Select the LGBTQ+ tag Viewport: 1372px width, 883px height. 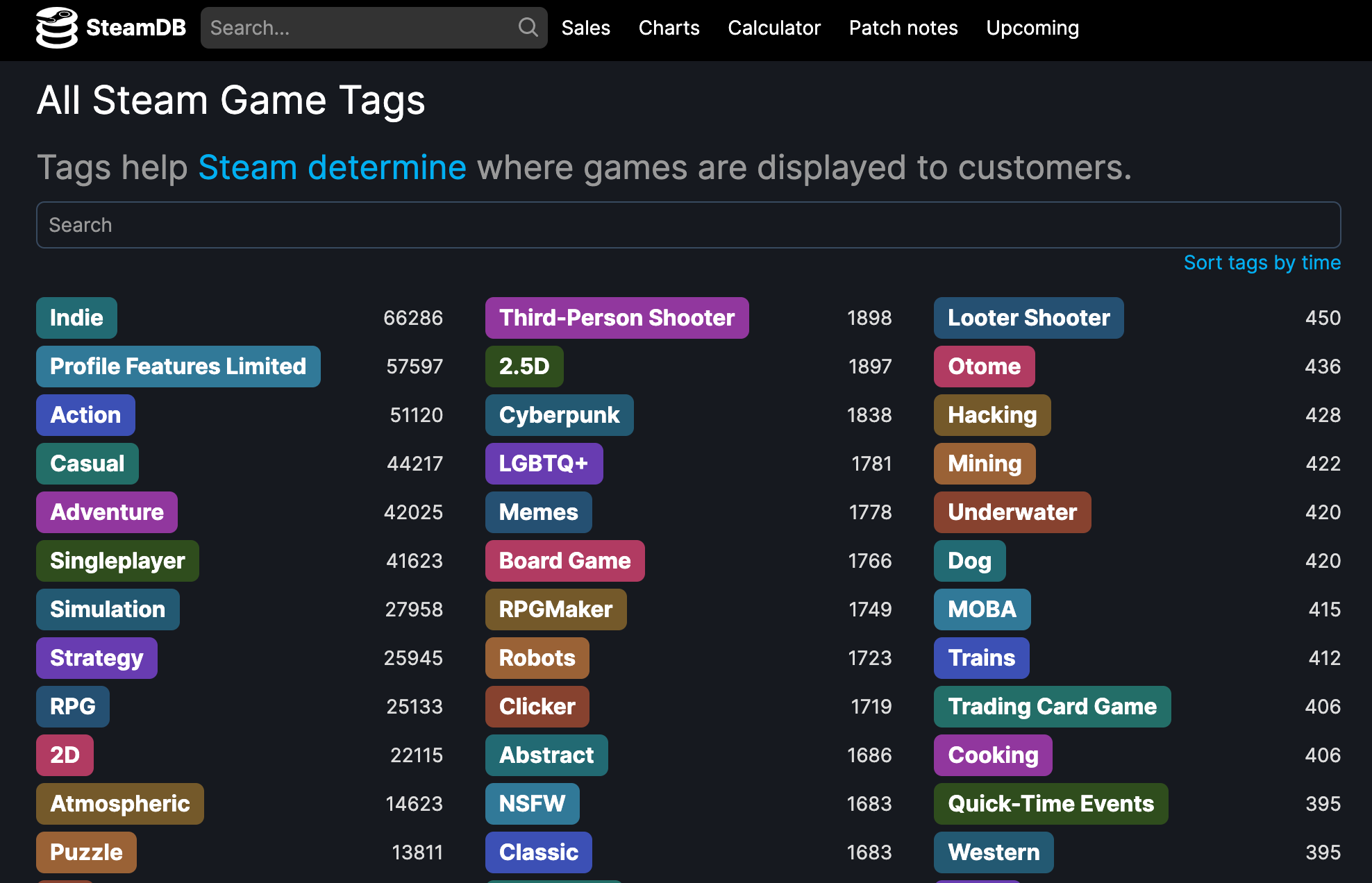click(544, 463)
